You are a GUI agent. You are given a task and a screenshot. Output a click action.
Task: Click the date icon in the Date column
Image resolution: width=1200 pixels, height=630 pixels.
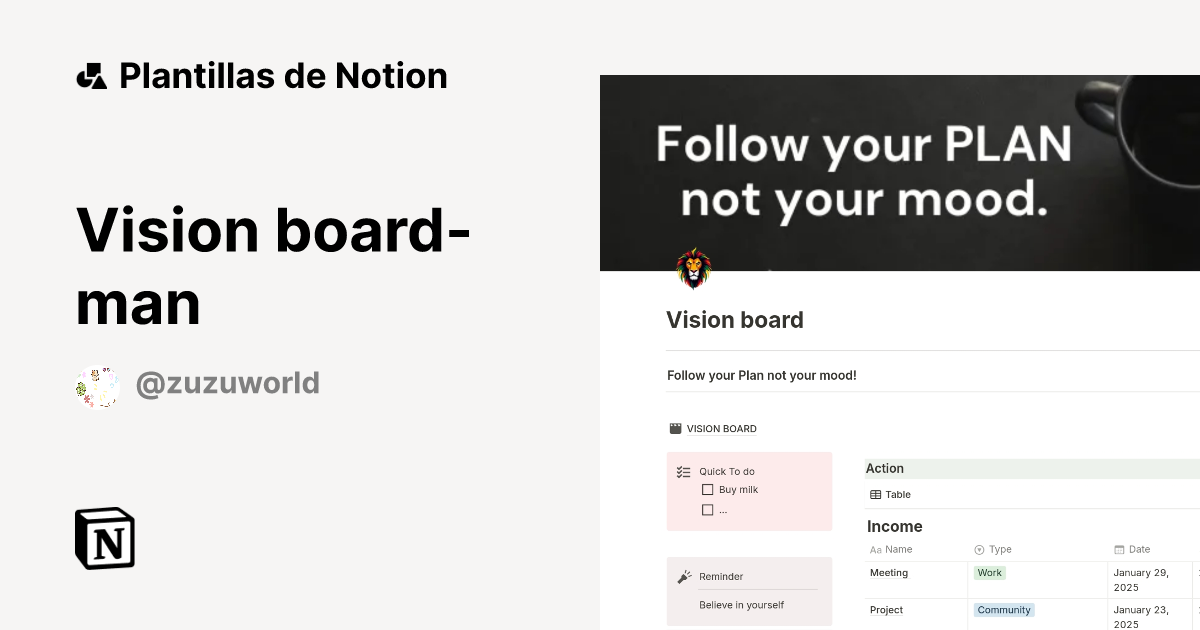pos(1118,549)
